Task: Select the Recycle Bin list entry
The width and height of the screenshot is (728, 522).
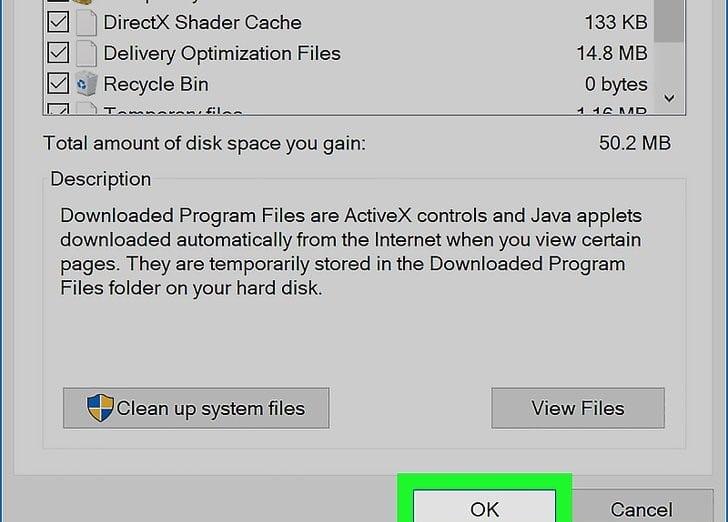Action: click(x=155, y=84)
